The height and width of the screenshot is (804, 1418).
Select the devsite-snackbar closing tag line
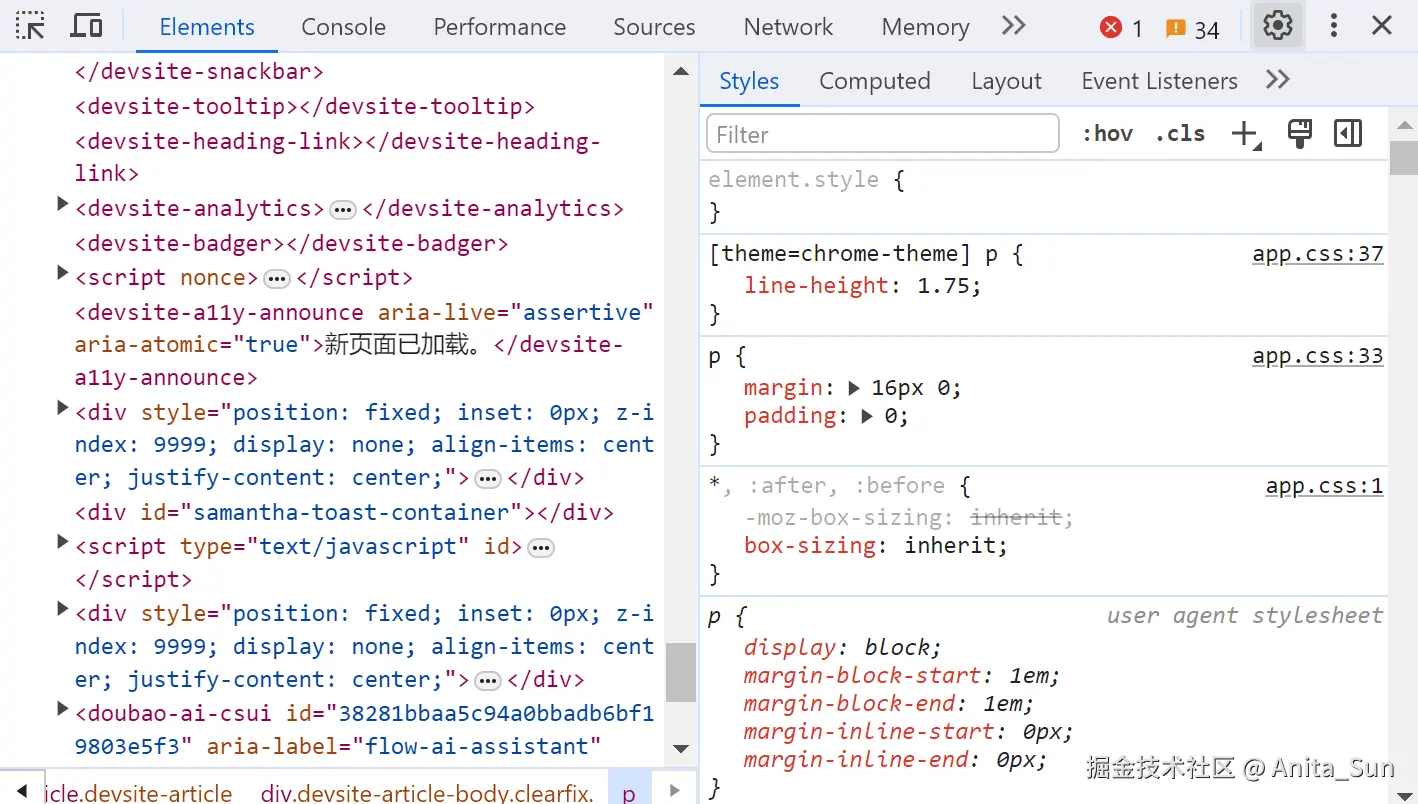[199, 72]
